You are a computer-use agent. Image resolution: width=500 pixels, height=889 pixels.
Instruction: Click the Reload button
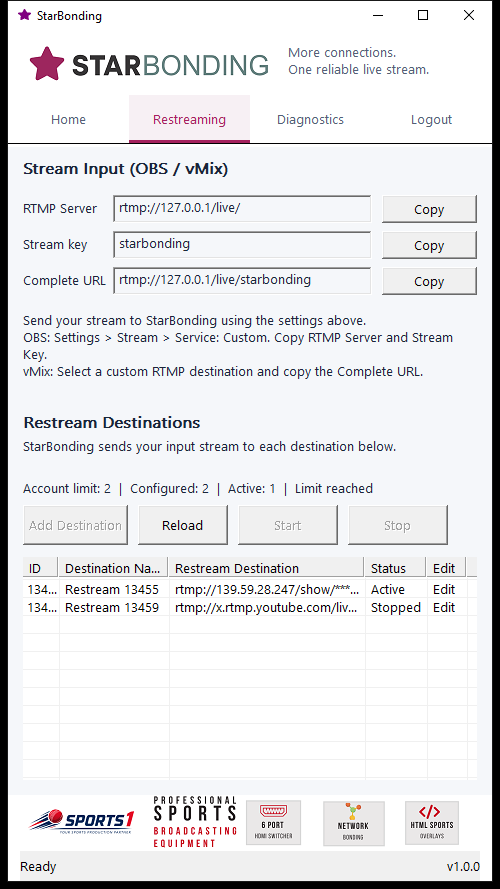(183, 526)
